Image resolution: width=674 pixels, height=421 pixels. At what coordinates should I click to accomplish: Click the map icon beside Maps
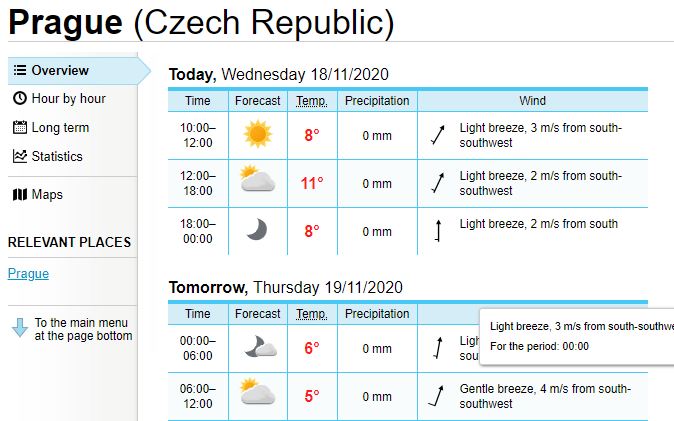tap(20, 194)
